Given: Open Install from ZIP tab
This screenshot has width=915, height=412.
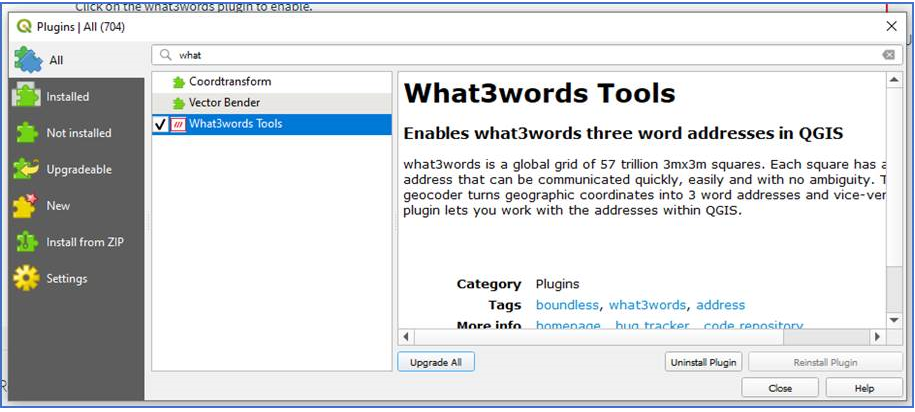Looking at the screenshot, I should click(76, 242).
